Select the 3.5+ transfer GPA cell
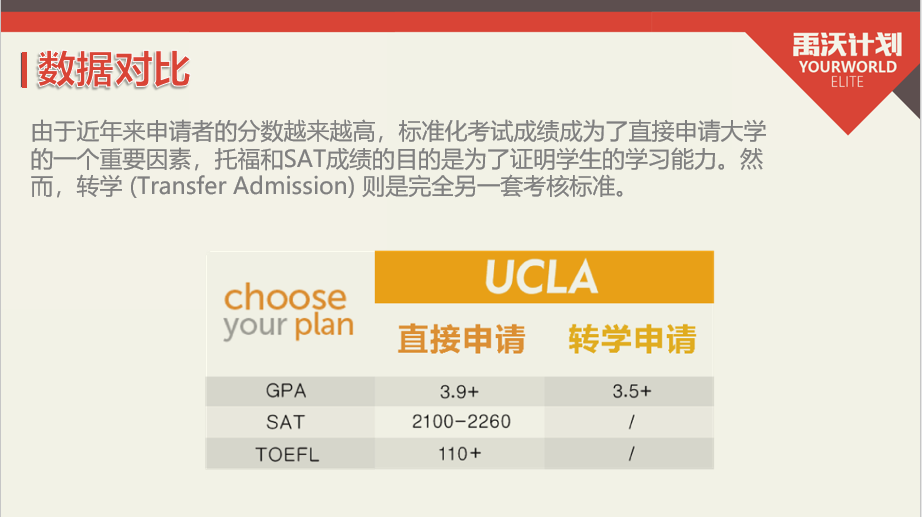The image size is (922, 517). (632, 391)
